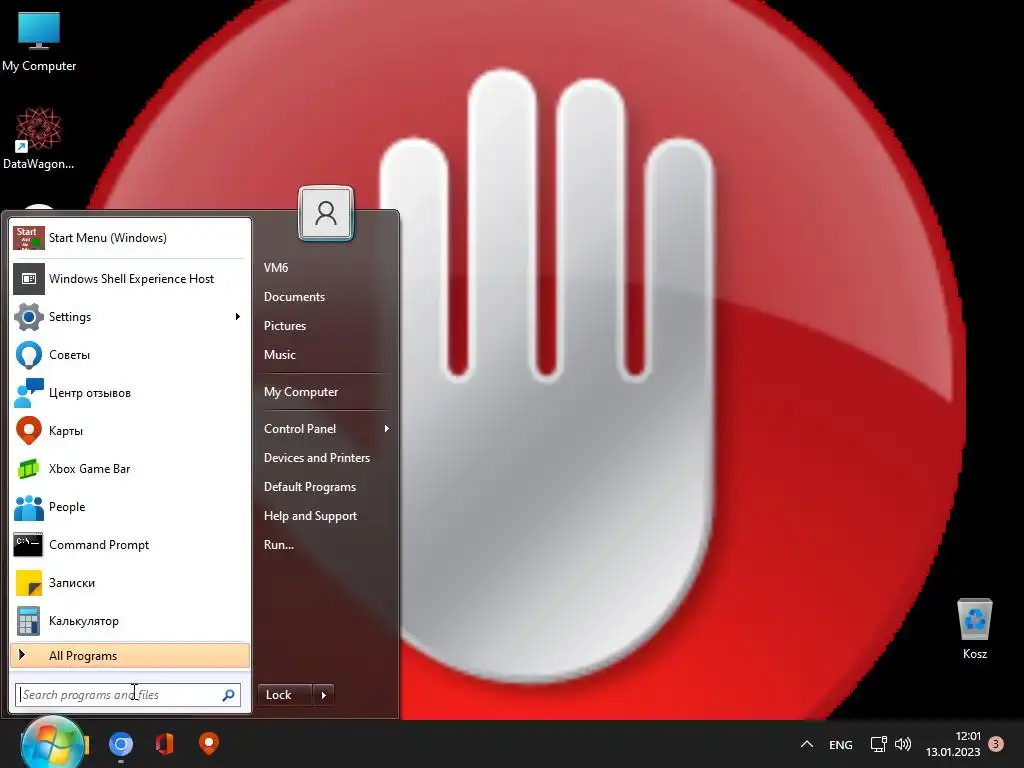Open Documents from the start menu
Screen dimensions: 1024x768
tap(295, 296)
